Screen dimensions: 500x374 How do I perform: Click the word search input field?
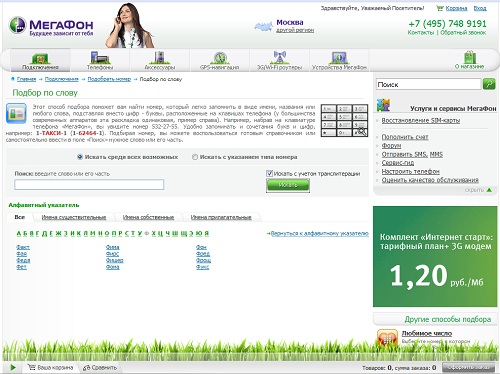pos(89,184)
